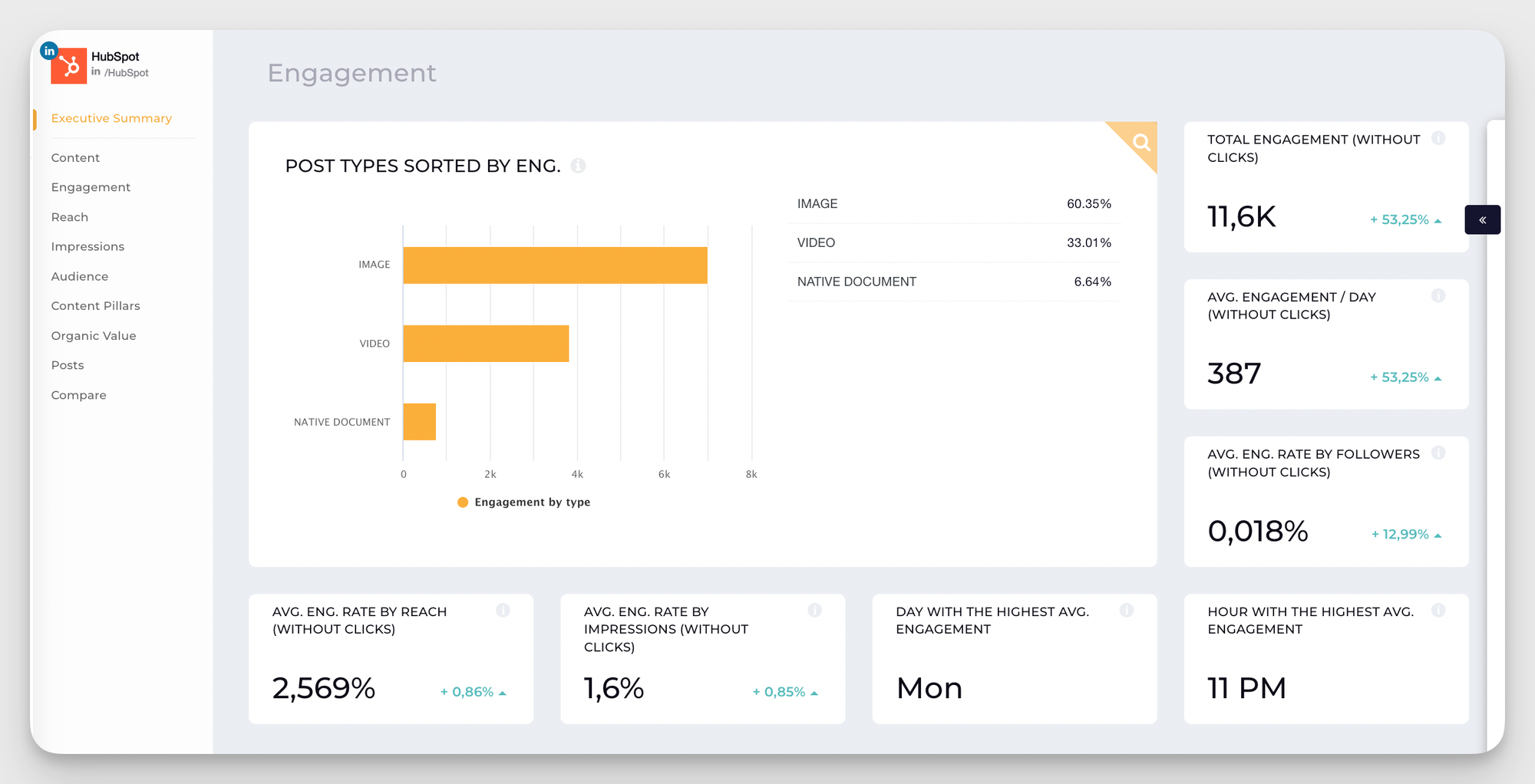Open the Audience section from the sidebar

79,276
